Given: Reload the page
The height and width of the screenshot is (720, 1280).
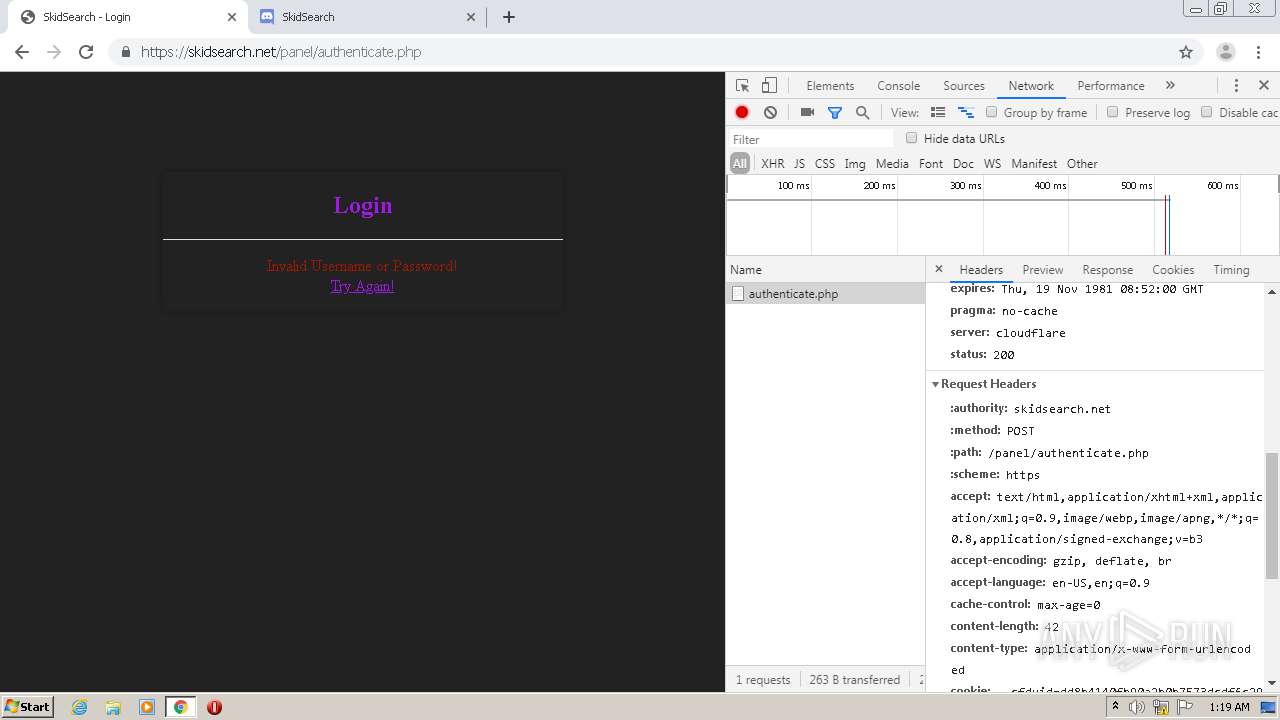Looking at the screenshot, I should click(x=86, y=52).
